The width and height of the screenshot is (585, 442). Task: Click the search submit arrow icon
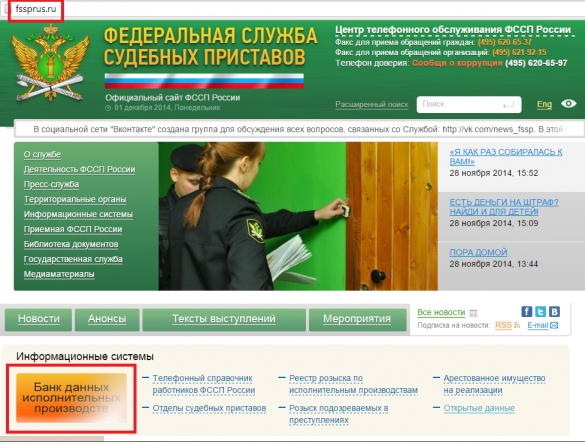(508, 105)
